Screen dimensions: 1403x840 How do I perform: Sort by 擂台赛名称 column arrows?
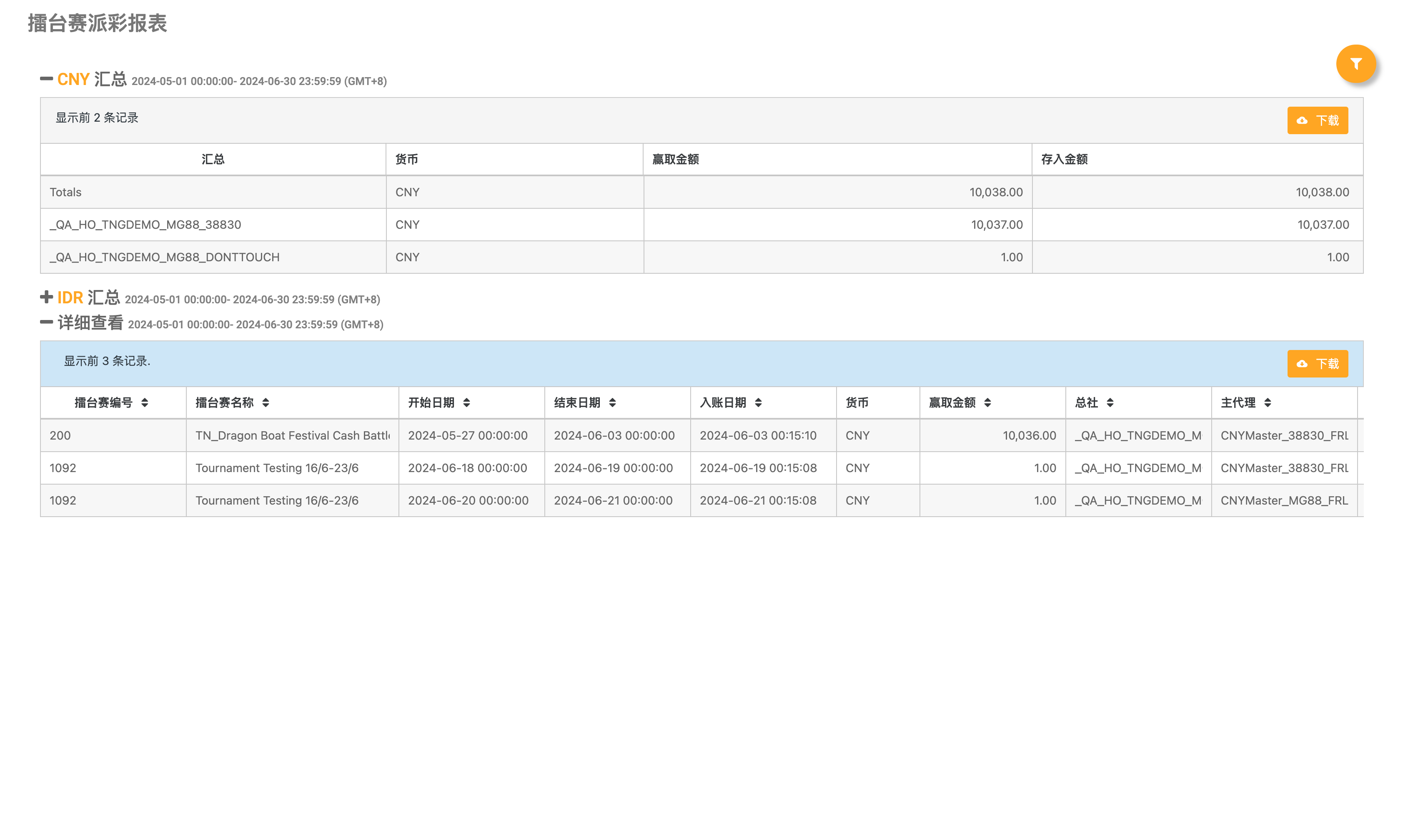click(x=266, y=402)
